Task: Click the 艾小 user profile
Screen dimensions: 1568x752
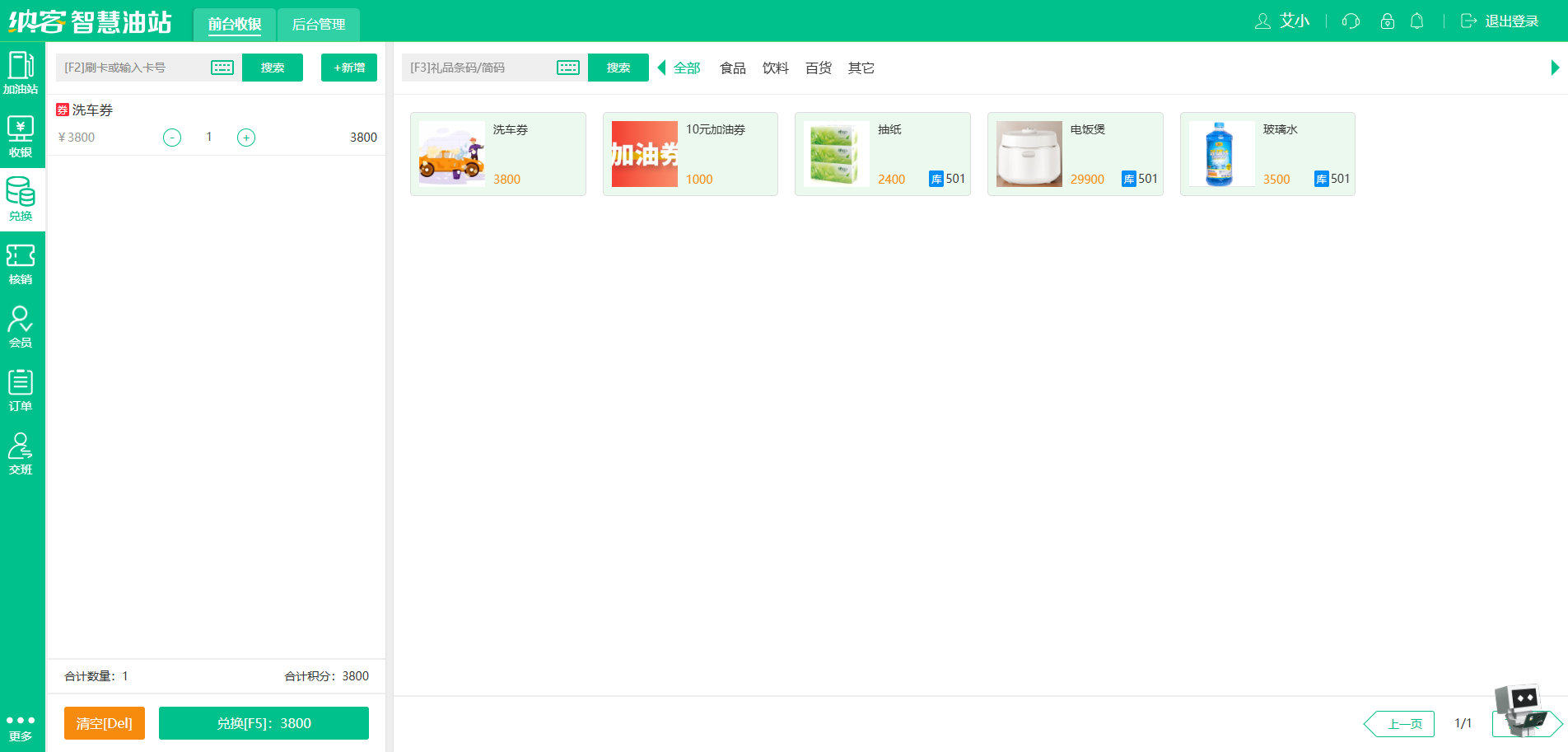Action: (1282, 21)
